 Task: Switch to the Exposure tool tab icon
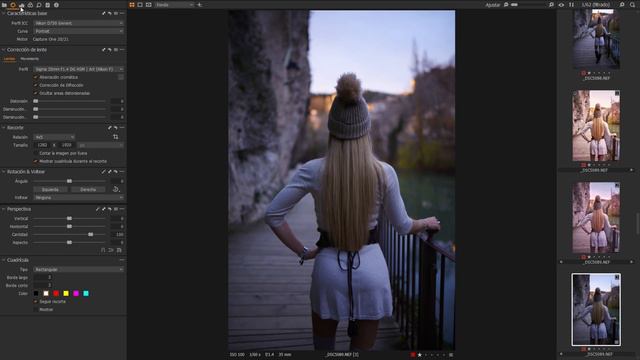pyautogui.click(x=22, y=5)
